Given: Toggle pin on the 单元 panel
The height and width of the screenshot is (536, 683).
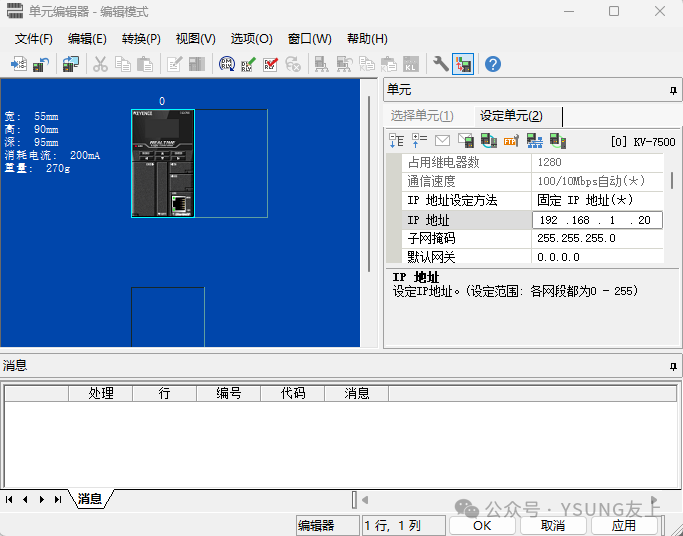Looking at the screenshot, I should tap(672, 91).
